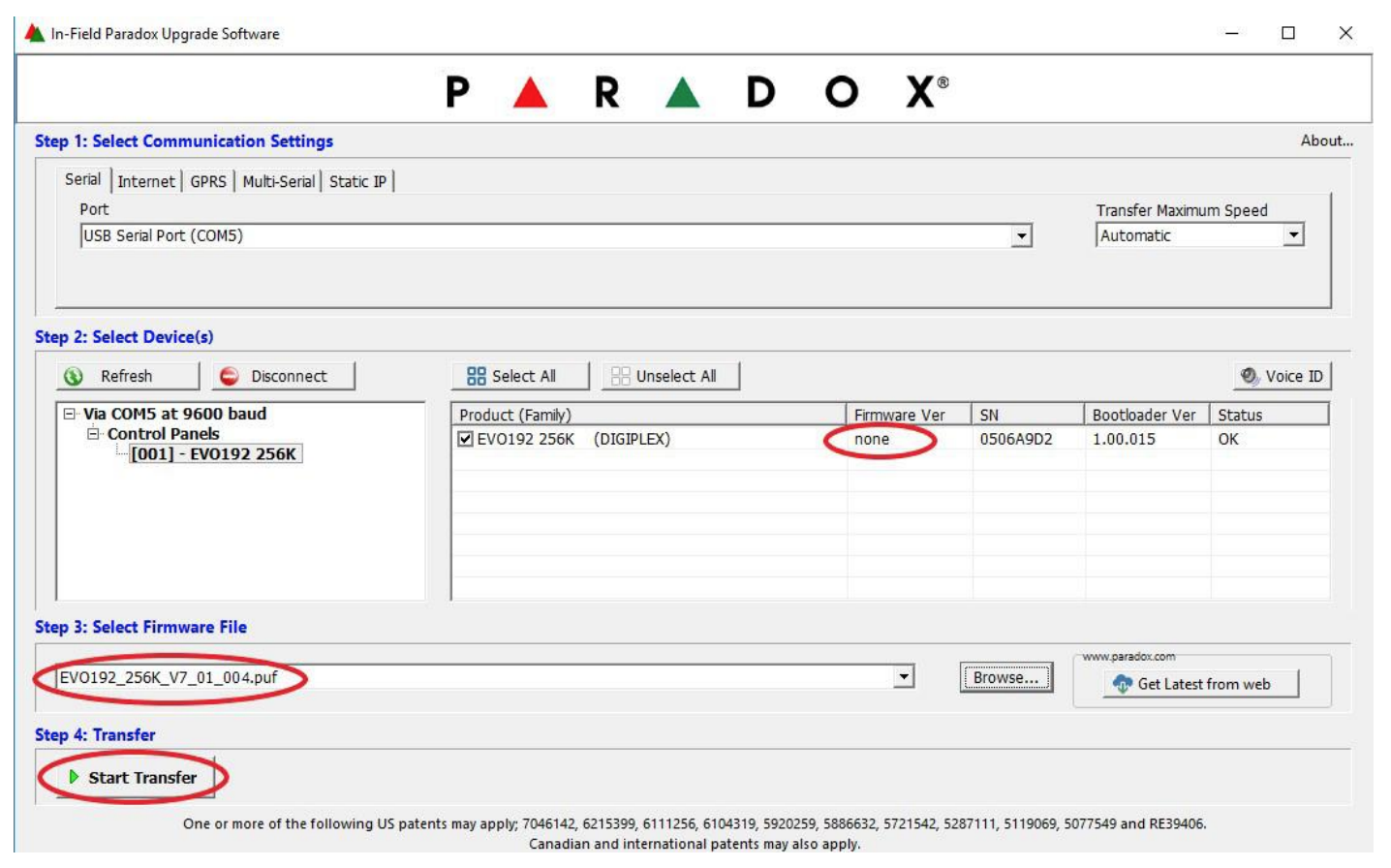Click the Unselect All grid icon
This screenshot has width=1391, height=868.
click(621, 376)
